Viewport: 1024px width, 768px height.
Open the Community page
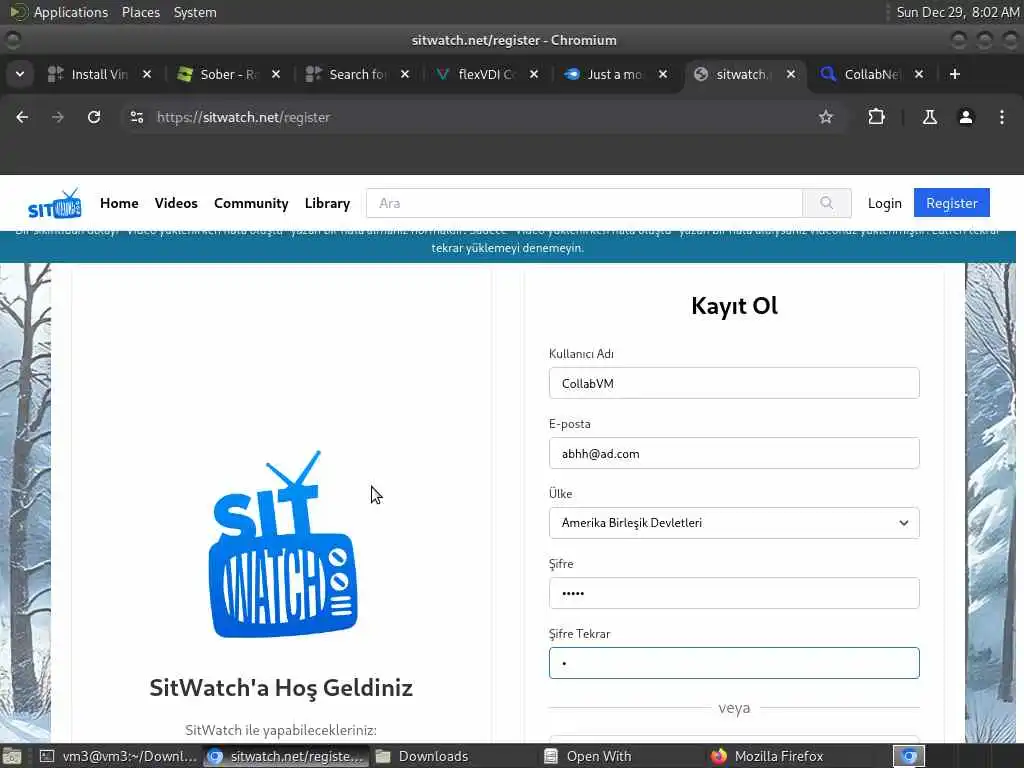coord(251,203)
